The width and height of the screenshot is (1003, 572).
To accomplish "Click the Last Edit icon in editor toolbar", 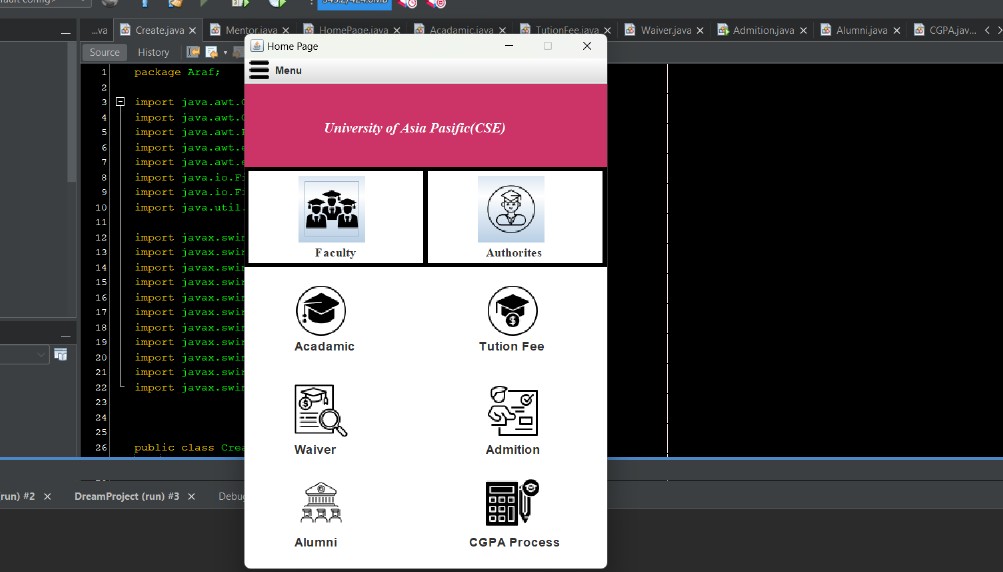I will tap(193, 52).
